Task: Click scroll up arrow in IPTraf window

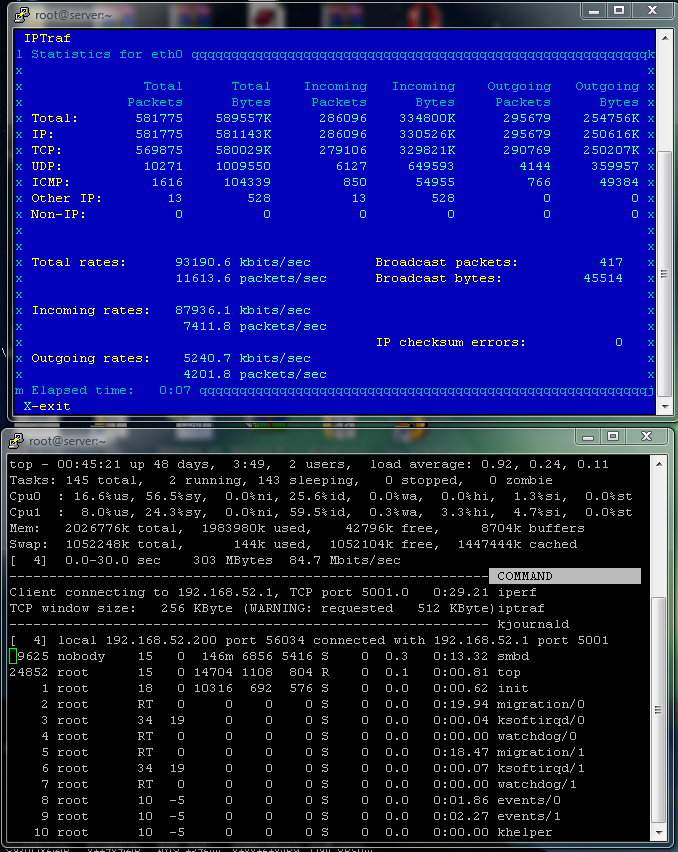Action: 664,38
